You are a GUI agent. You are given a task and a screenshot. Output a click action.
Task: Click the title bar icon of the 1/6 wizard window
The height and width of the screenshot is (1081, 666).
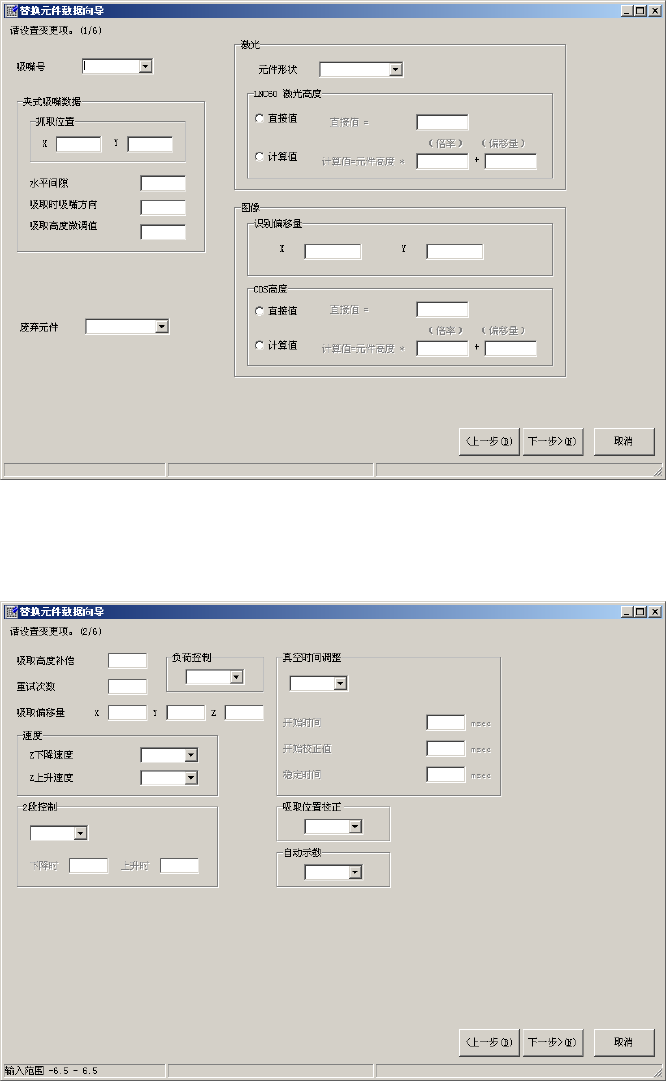pyautogui.click(x=11, y=11)
